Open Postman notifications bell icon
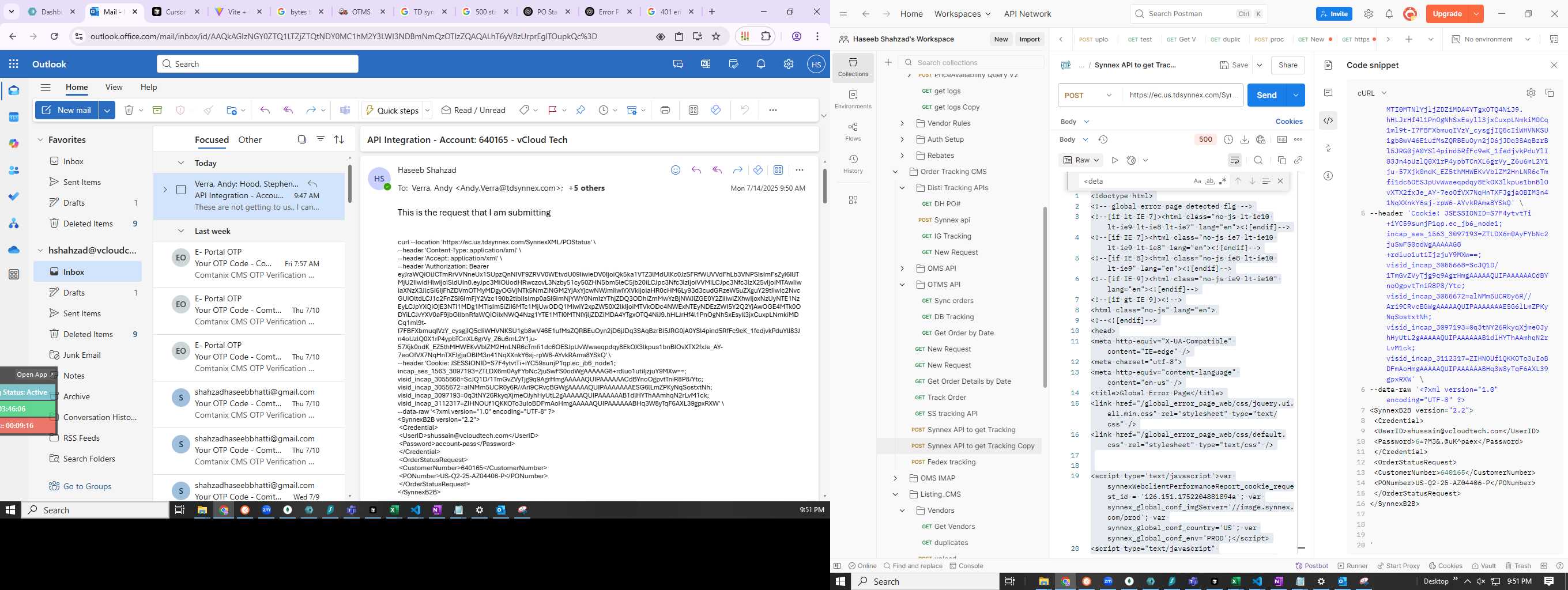The width and height of the screenshot is (1568, 590). [1389, 14]
